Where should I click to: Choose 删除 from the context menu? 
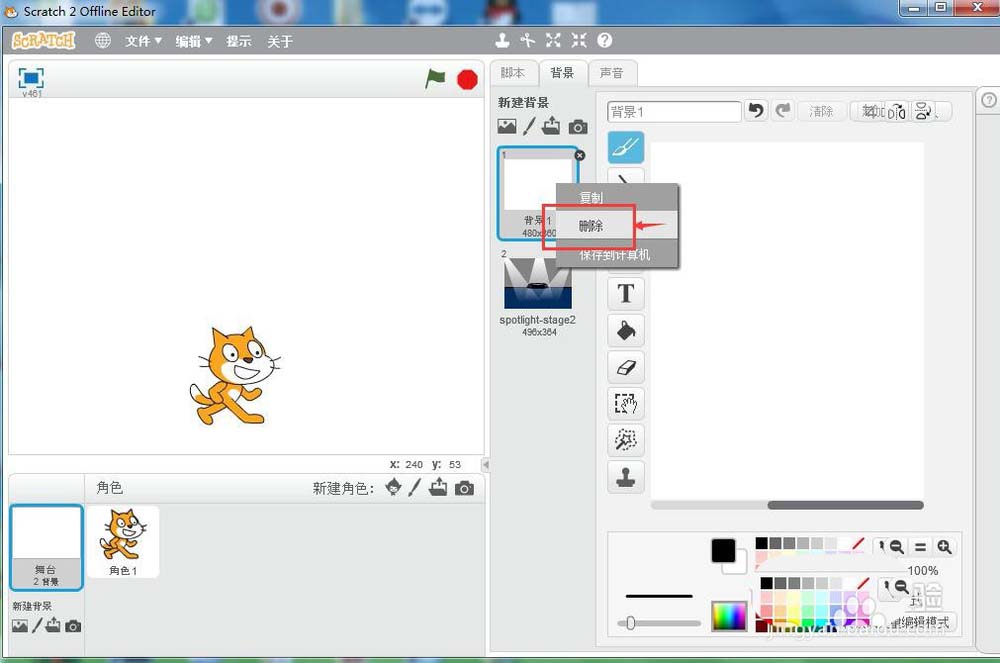click(x=591, y=226)
